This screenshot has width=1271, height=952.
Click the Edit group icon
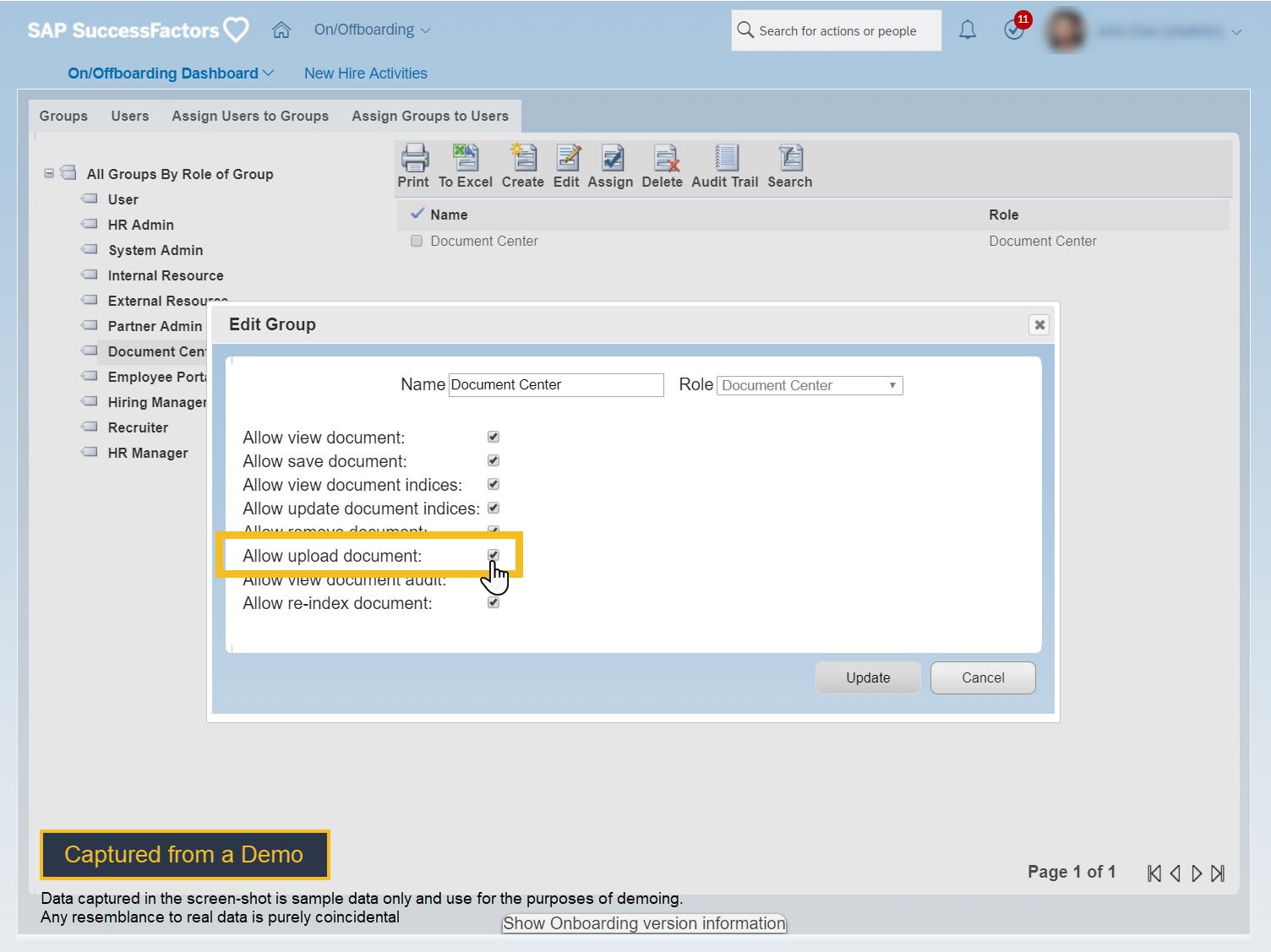(567, 158)
